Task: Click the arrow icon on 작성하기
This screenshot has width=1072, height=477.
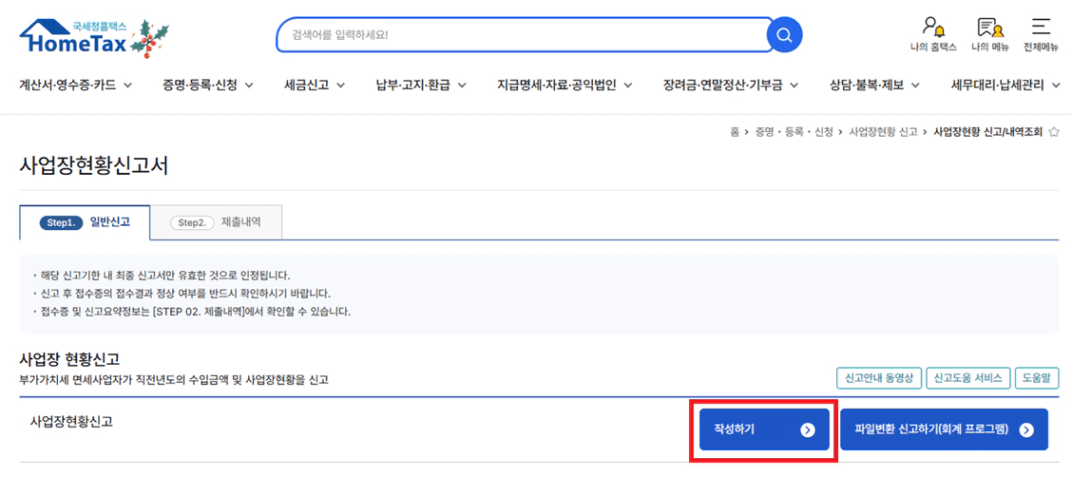Action: click(807, 430)
